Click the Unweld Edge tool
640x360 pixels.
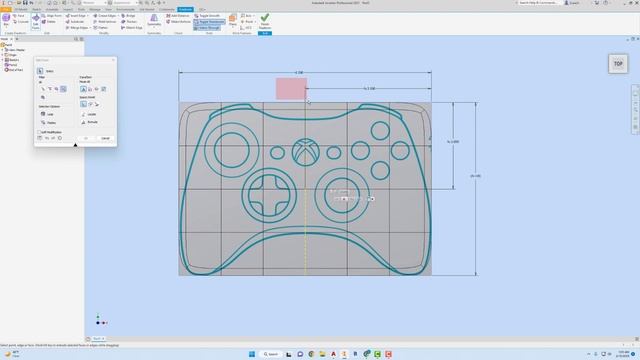pyautogui.click(x=131, y=28)
